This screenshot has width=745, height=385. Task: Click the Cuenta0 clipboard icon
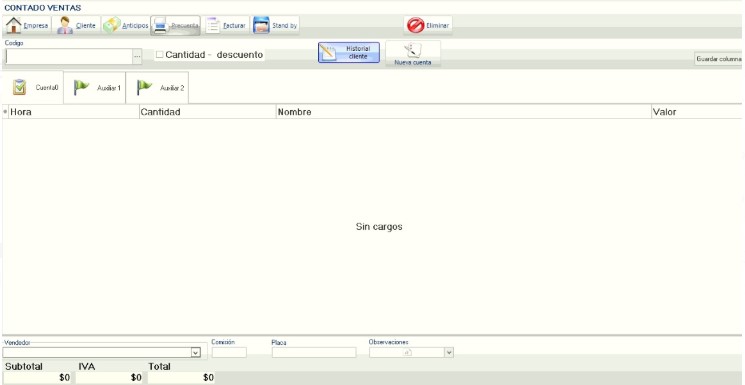click(x=19, y=87)
